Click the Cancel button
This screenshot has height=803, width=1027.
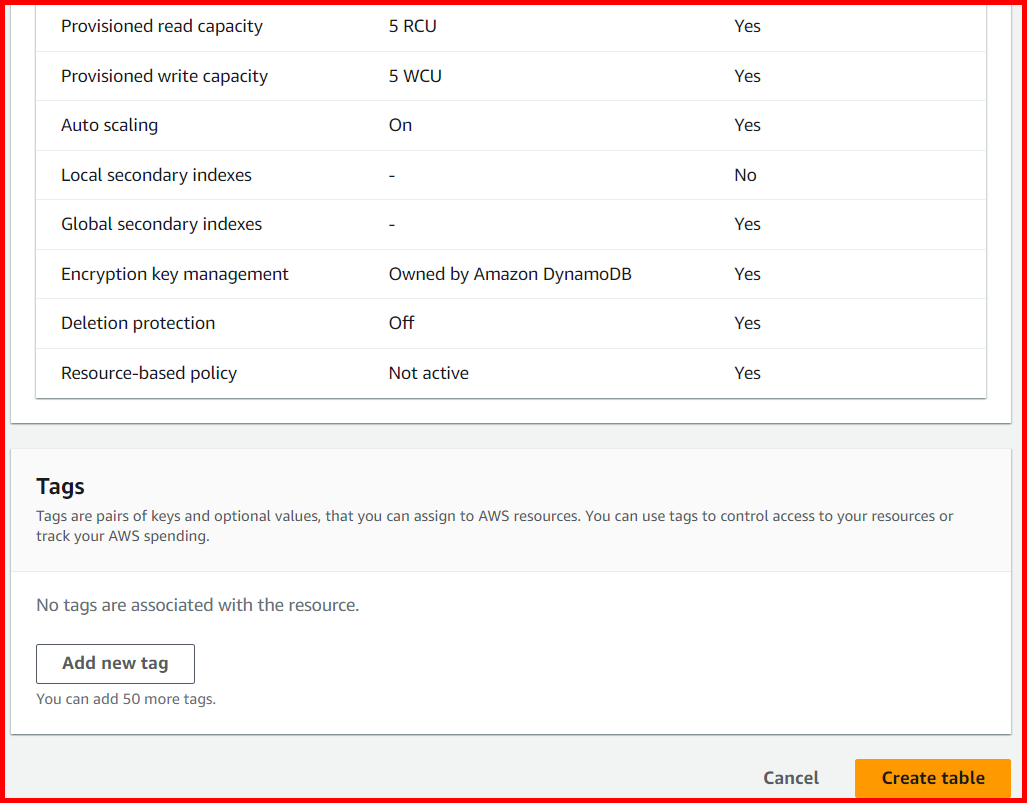(x=790, y=777)
